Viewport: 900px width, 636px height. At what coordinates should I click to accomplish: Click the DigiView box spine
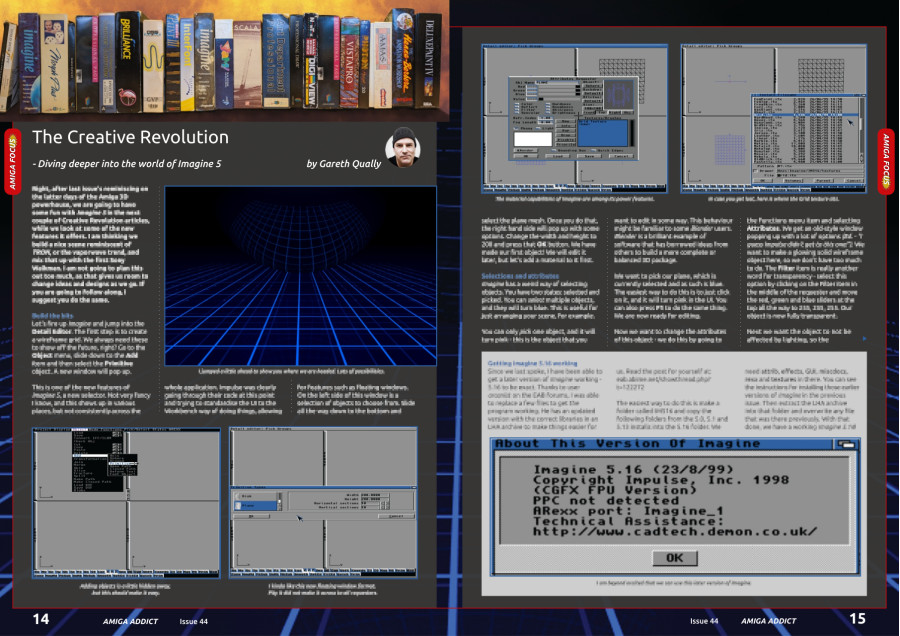point(311,62)
